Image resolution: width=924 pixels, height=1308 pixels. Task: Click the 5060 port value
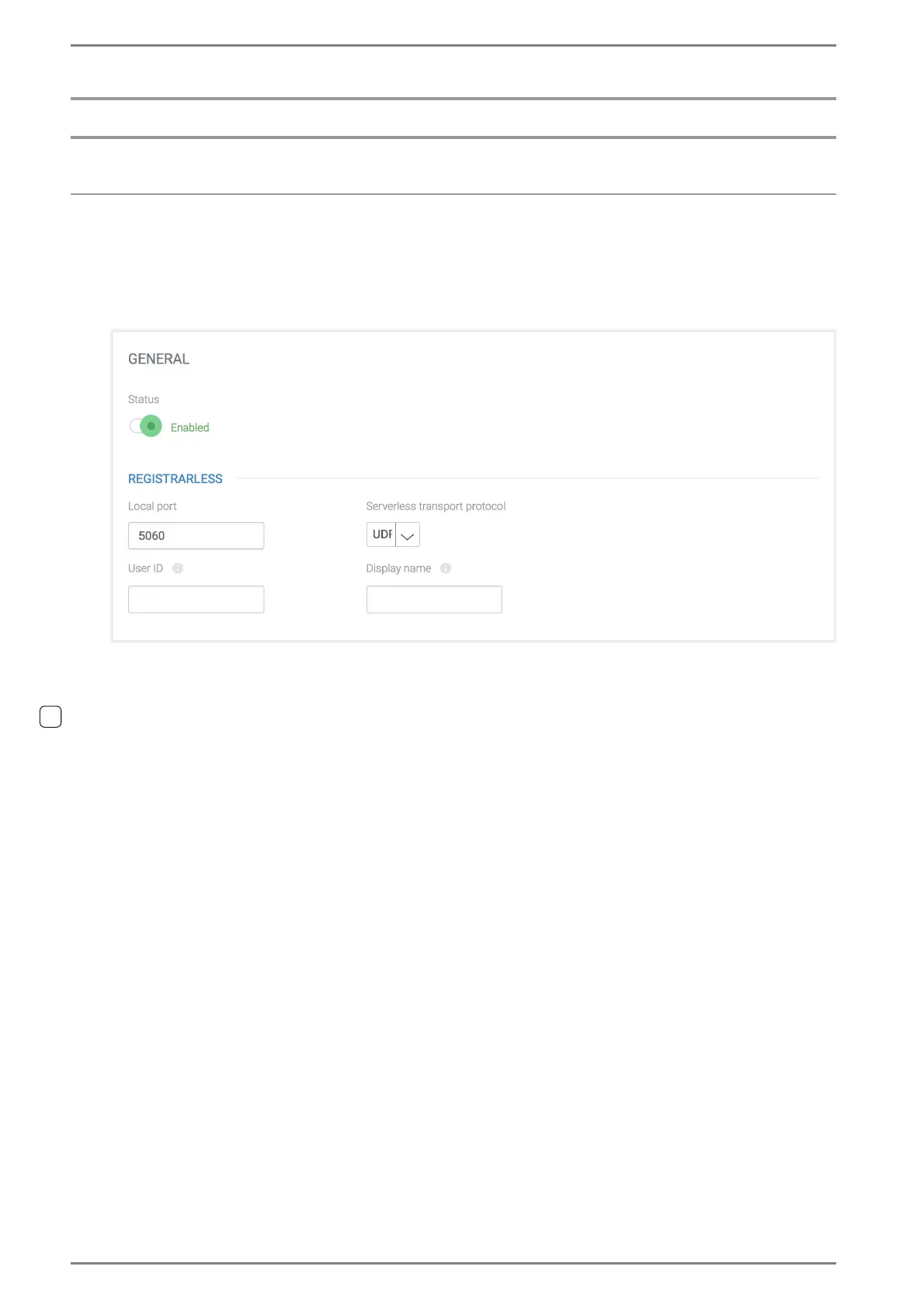(x=151, y=536)
